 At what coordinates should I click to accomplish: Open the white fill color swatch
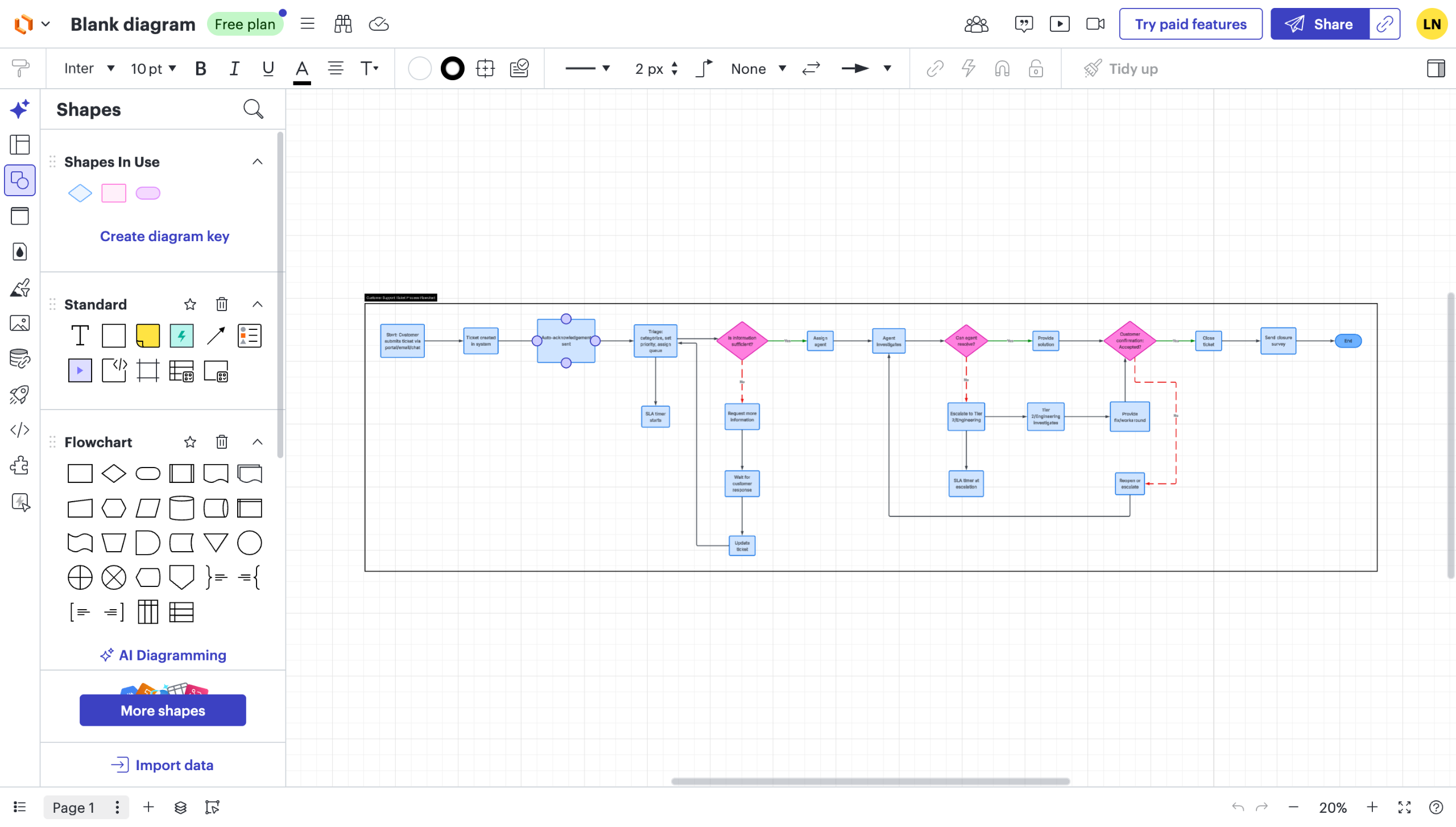(419, 69)
